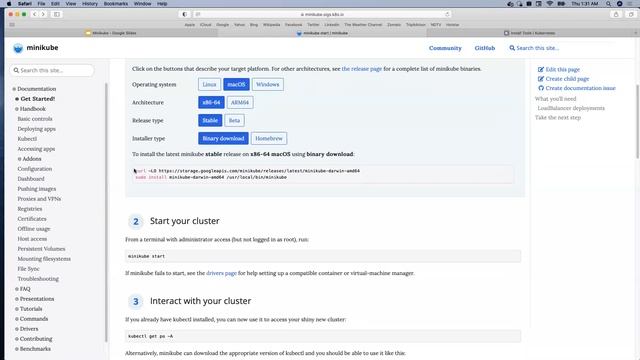Click the minikube logo icon
The width and height of the screenshot is (640, 360).
point(18,49)
